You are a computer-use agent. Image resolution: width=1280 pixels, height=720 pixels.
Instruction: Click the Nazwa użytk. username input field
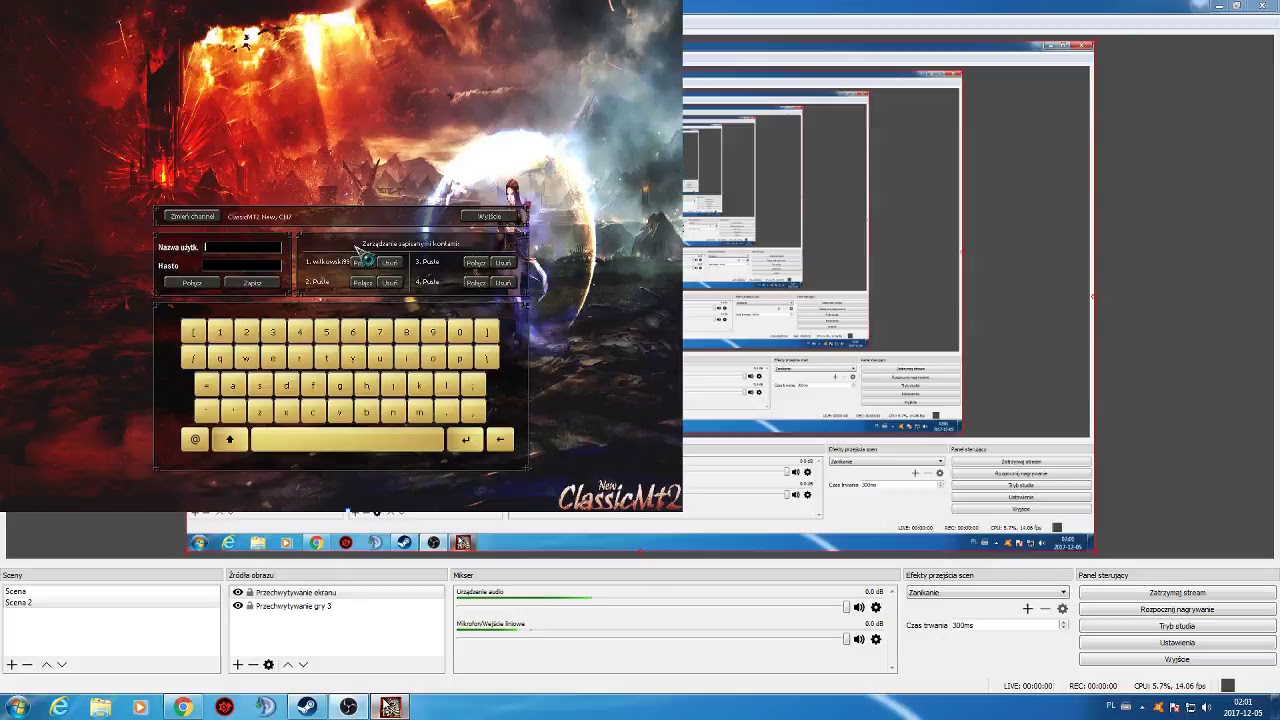[x=242, y=247]
